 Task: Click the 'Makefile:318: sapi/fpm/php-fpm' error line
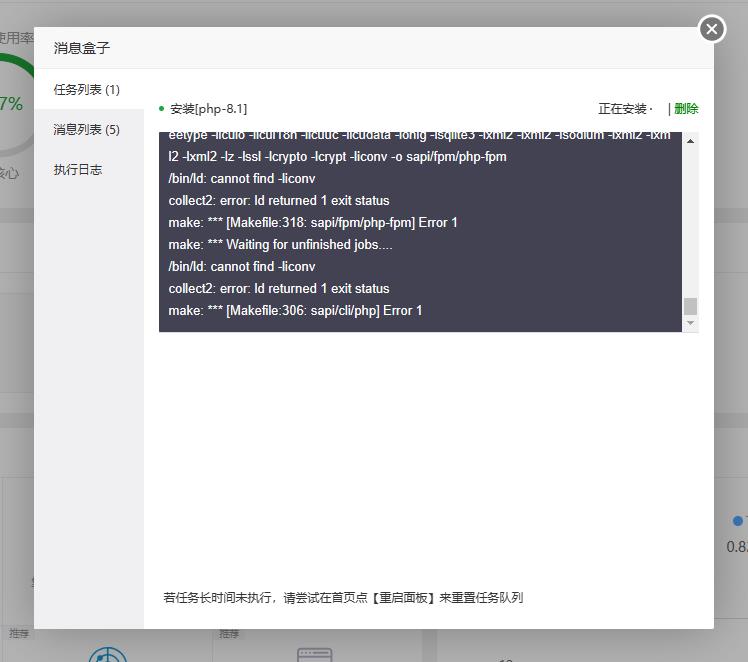pos(313,222)
